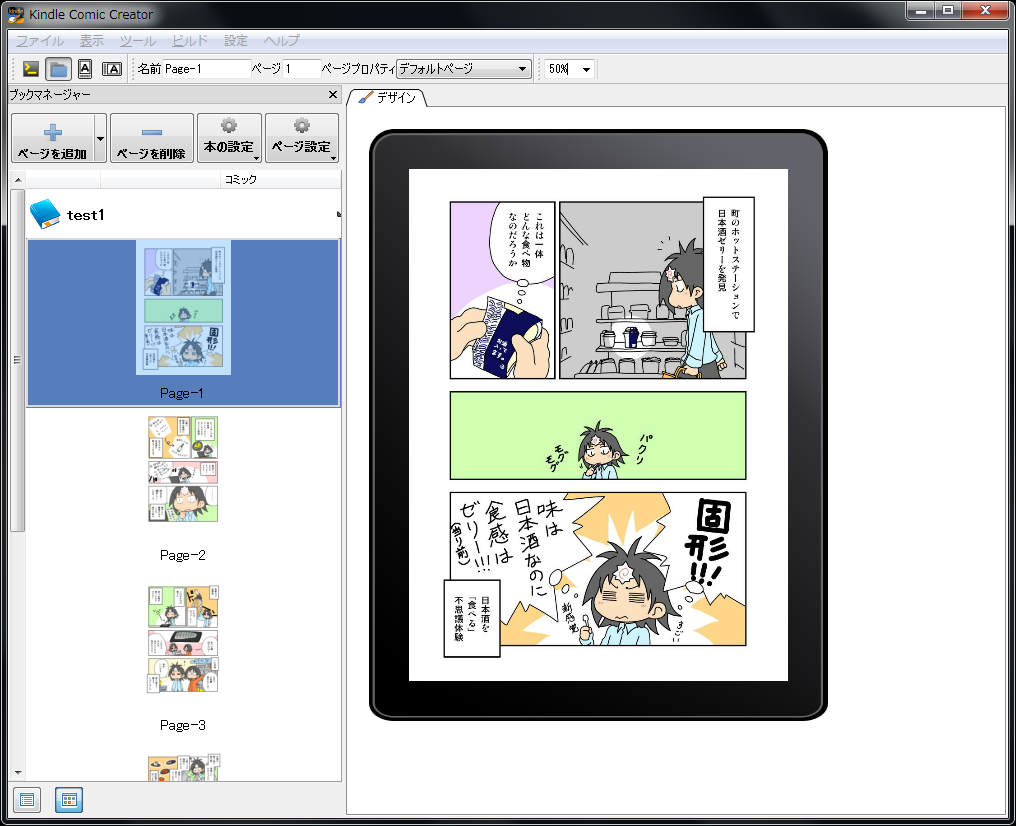The image size is (1016, 826).
Task: Open ページ設定 page settings
Action: [x=301, y=138]
